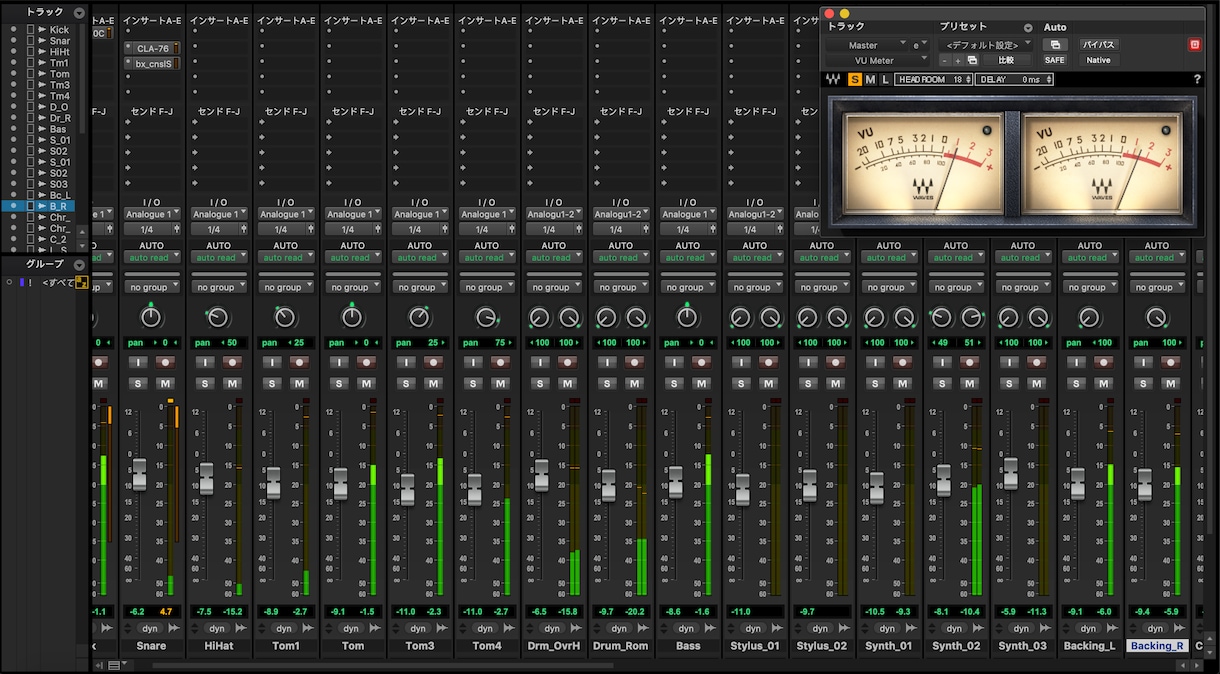
Task: Turn the Snare pan knob
Action: click(x=151, y=318)
